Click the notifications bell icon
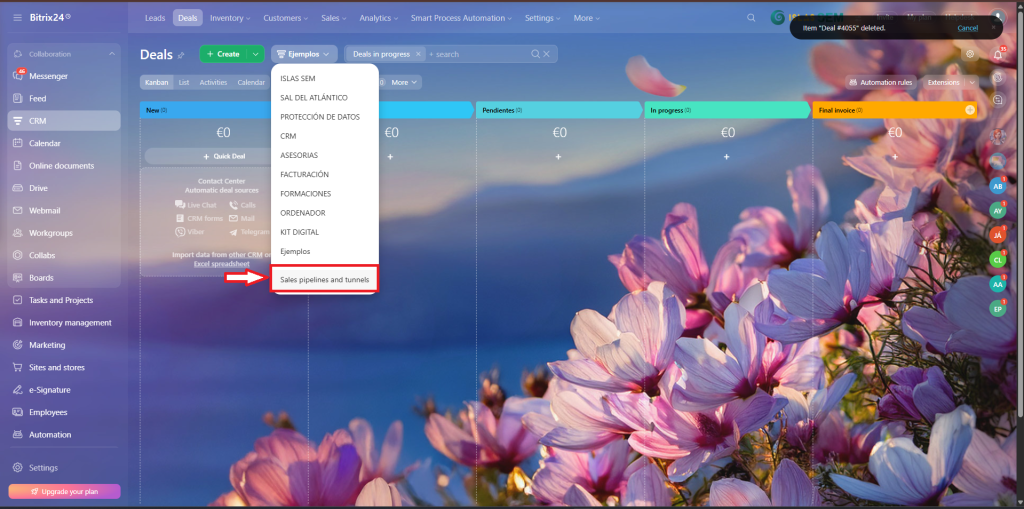1024x509 pixels. coord(997,53)
